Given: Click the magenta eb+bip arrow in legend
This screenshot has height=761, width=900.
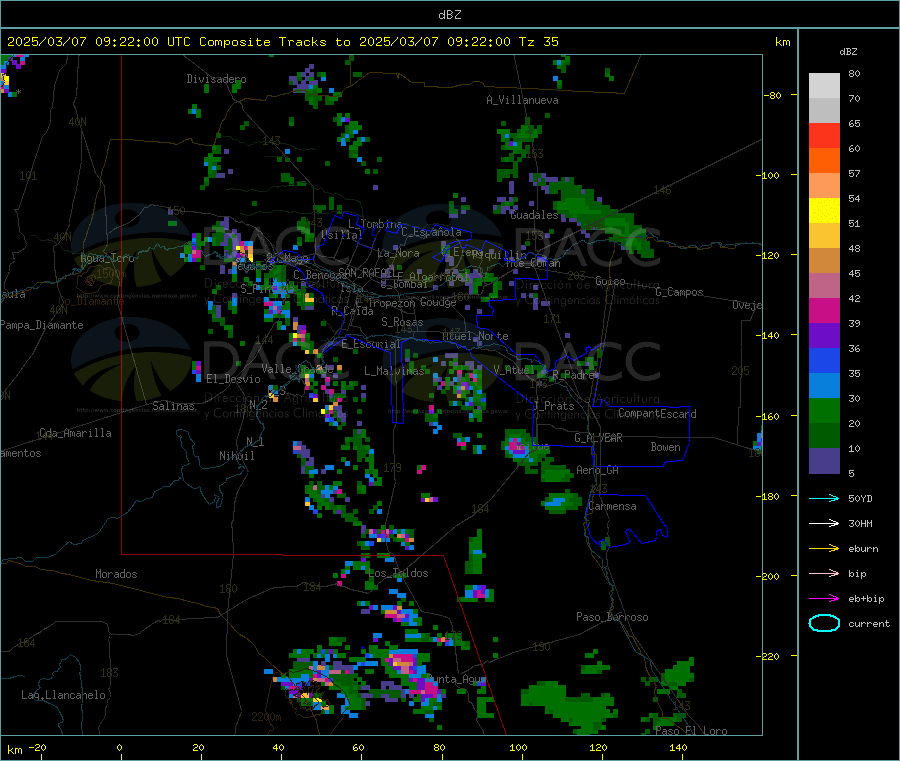Looking at the screenshot, I should (x=824, y=599).
